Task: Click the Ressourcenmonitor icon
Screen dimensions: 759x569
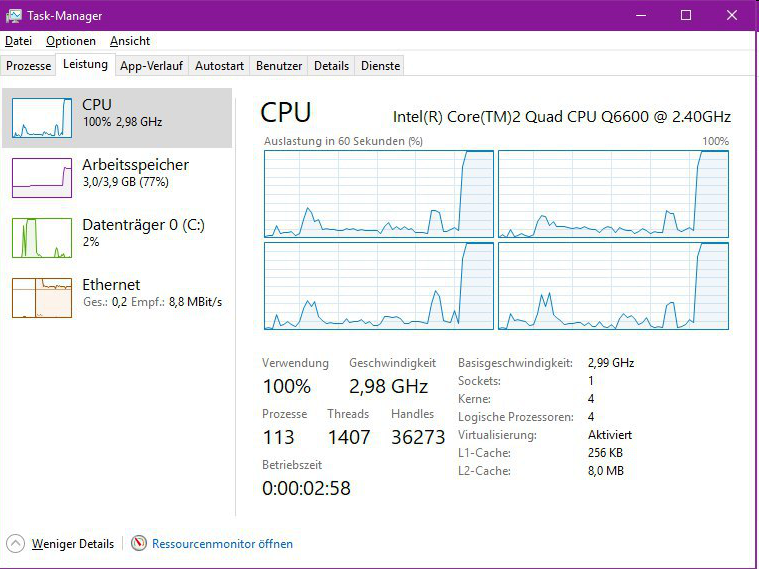Action: pyautogui.click(x=139, y=544)
